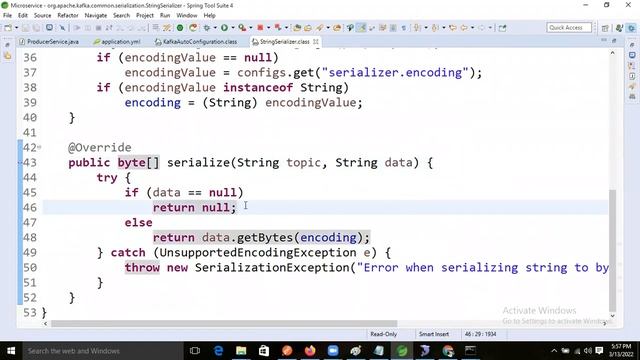Click the word 'serialize' on line 43
The width and height of the screenshot is (640, 360).
pos(198,162)
